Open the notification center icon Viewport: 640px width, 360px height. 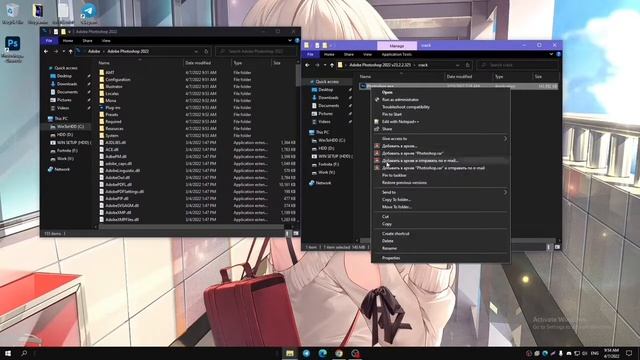[x=629, y=353]
